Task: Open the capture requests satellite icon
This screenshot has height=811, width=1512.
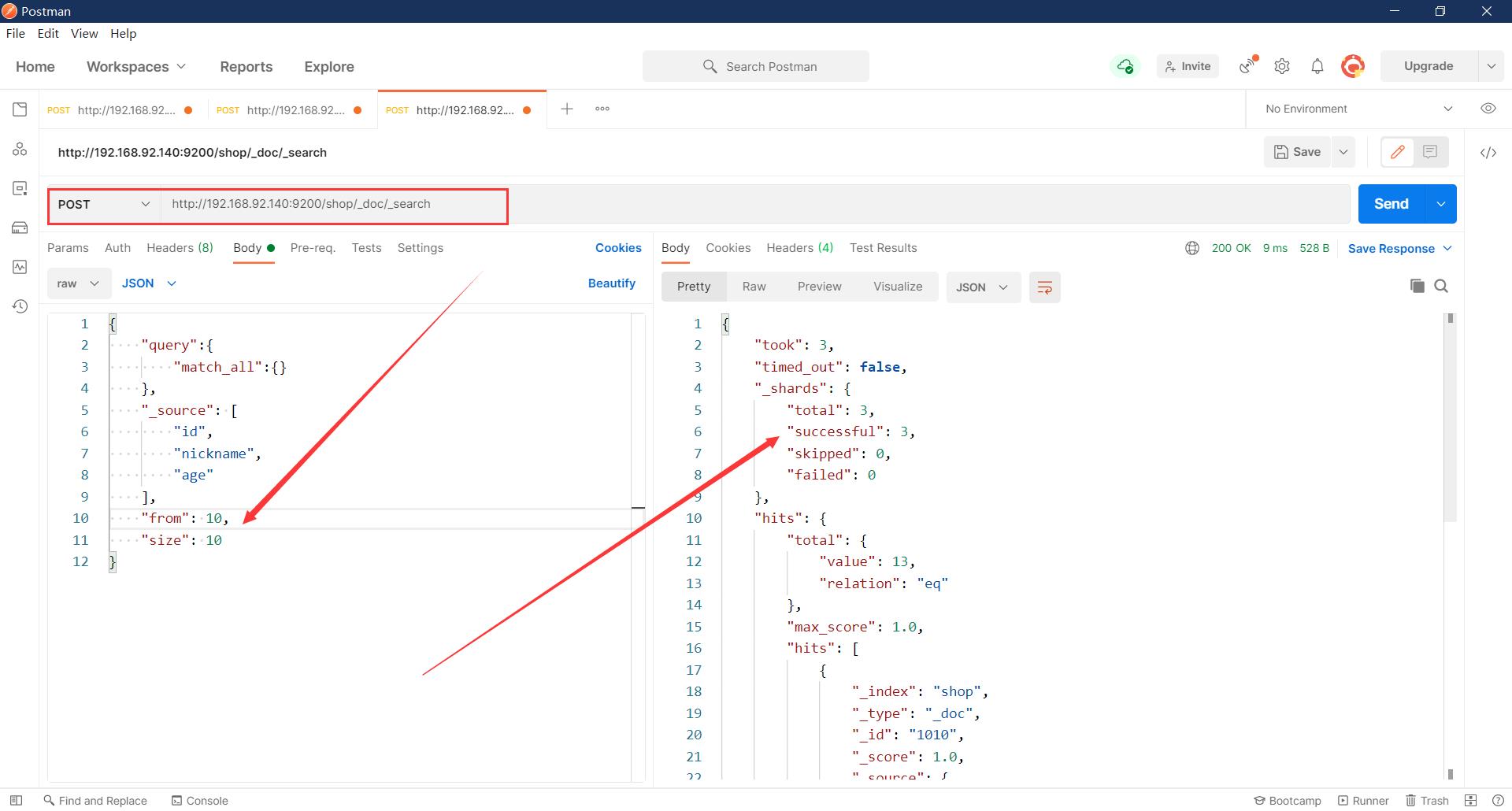Action: [1248, 66]
